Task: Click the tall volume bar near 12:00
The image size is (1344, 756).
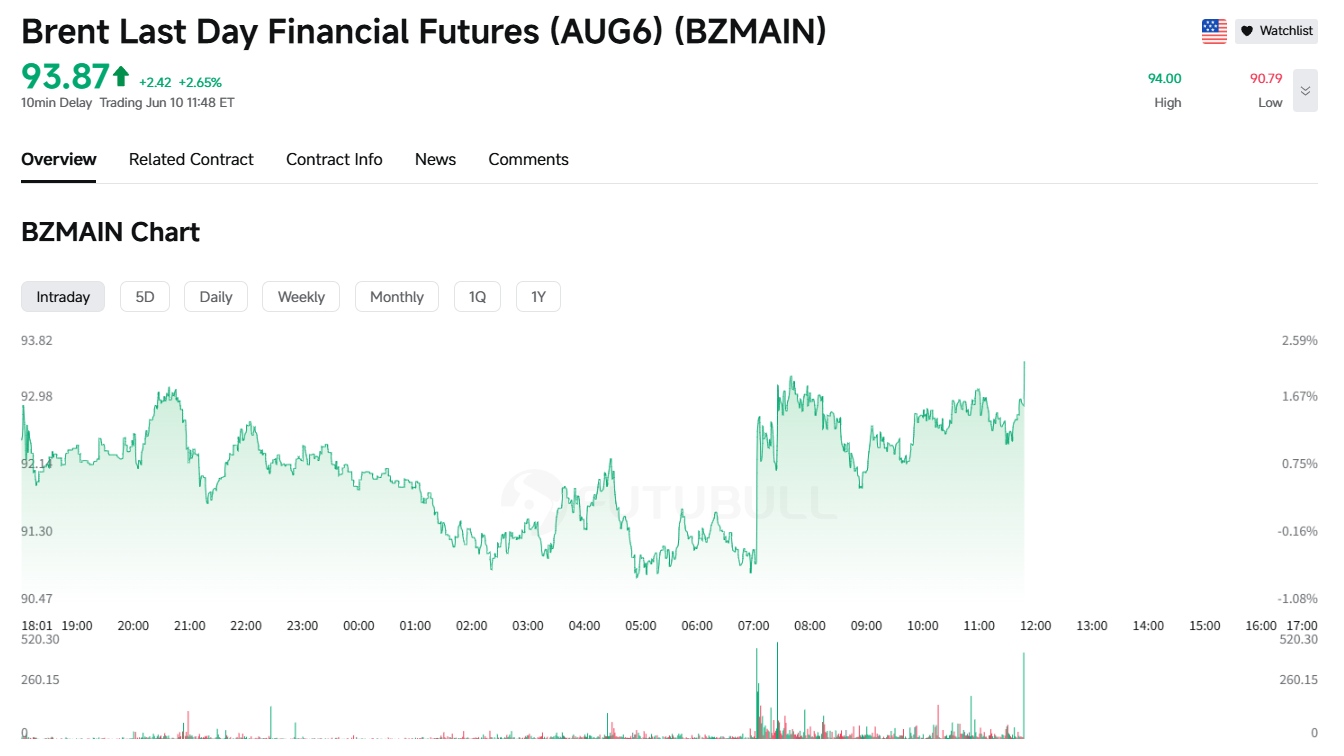Action: [1024, 696]
